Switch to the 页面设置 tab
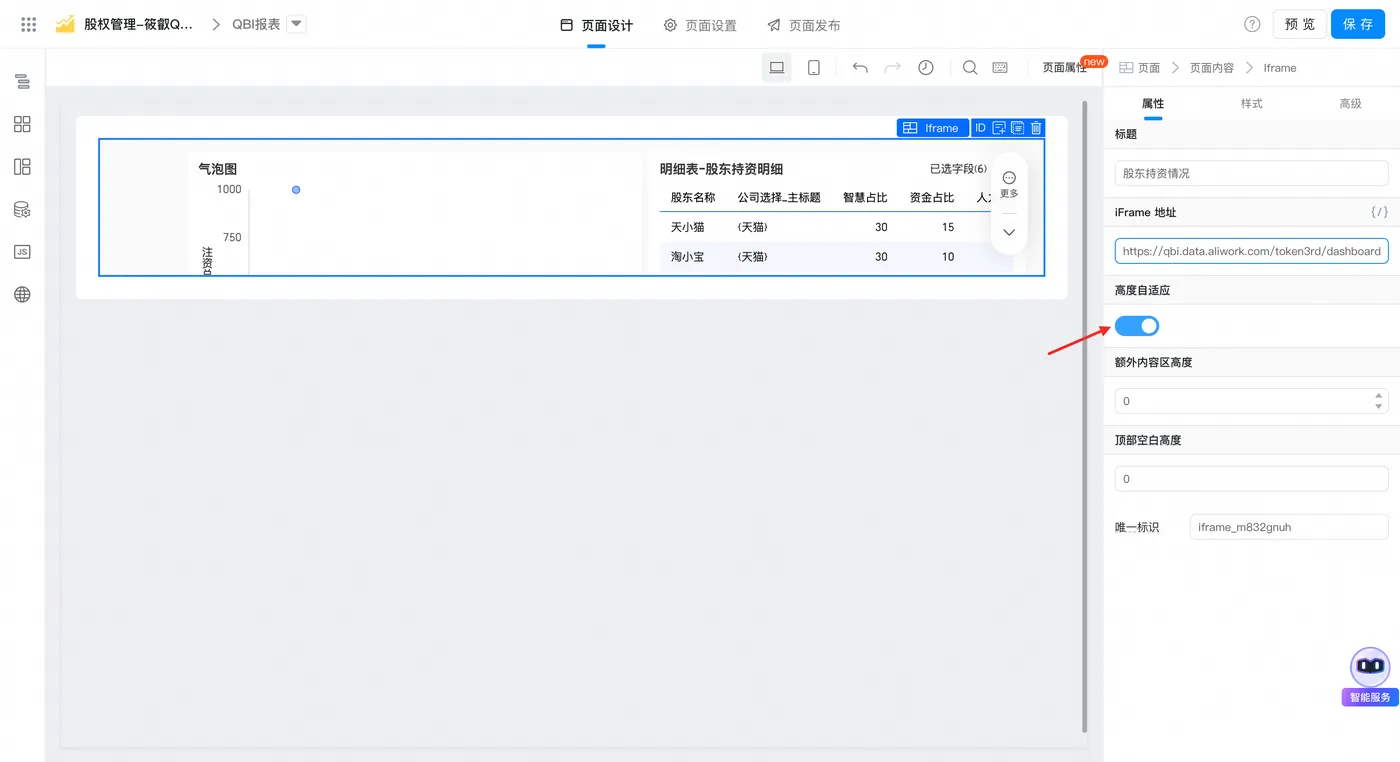 point(700,25)
